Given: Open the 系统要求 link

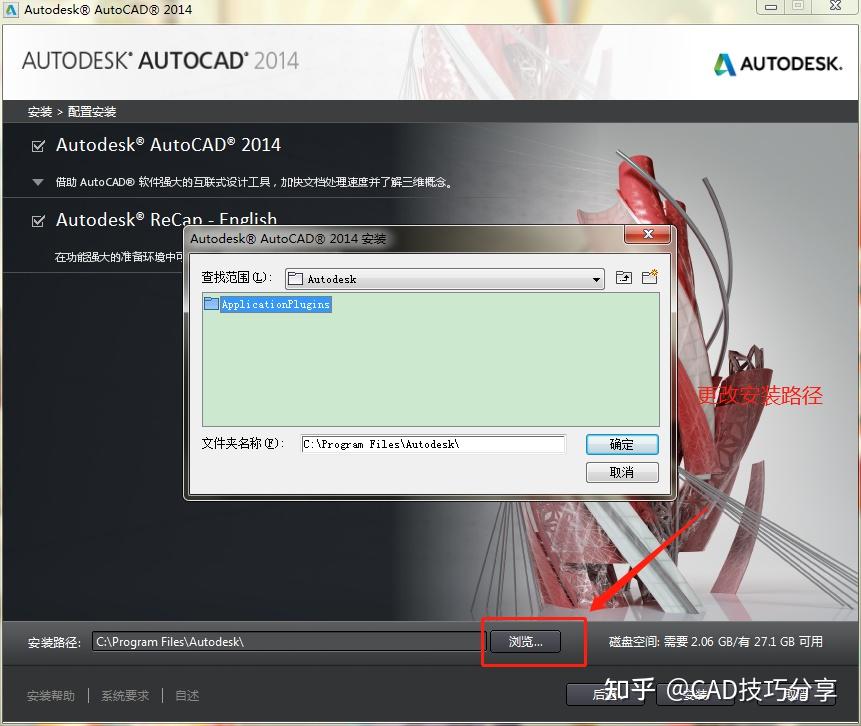Looking at the screenshot, I should (125, 696).
